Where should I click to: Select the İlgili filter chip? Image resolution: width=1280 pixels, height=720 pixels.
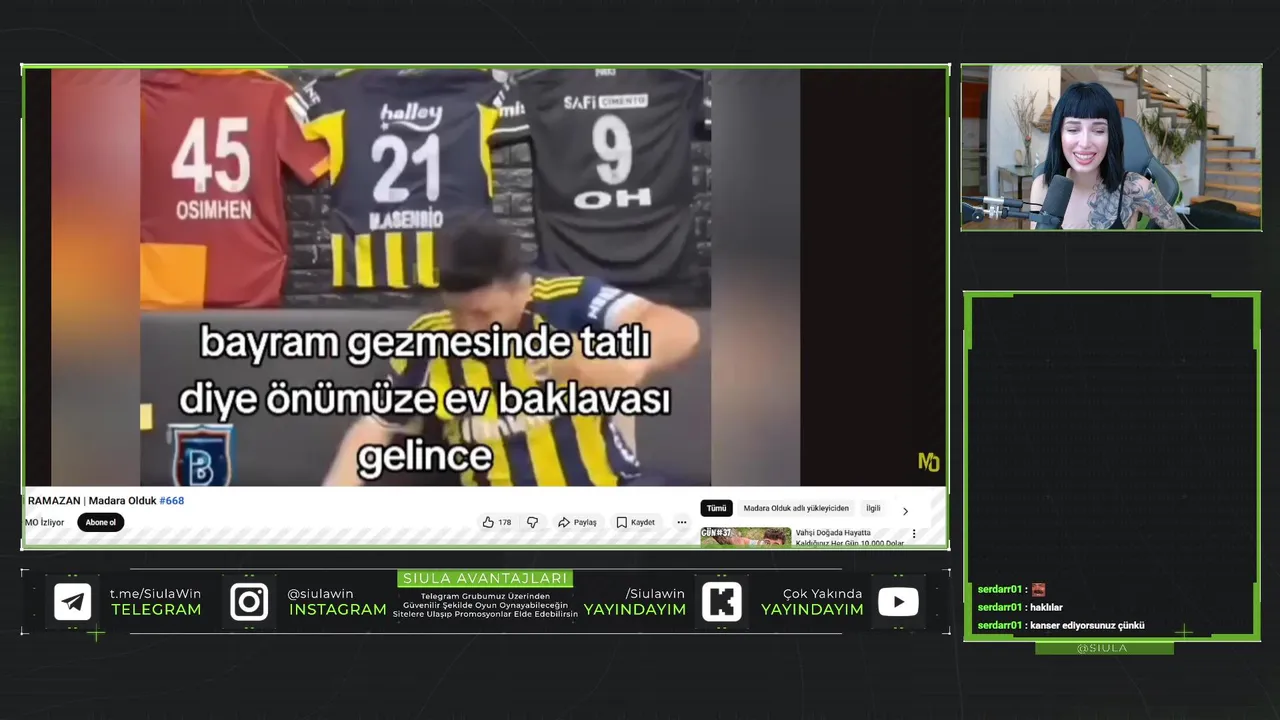point(873,508)
